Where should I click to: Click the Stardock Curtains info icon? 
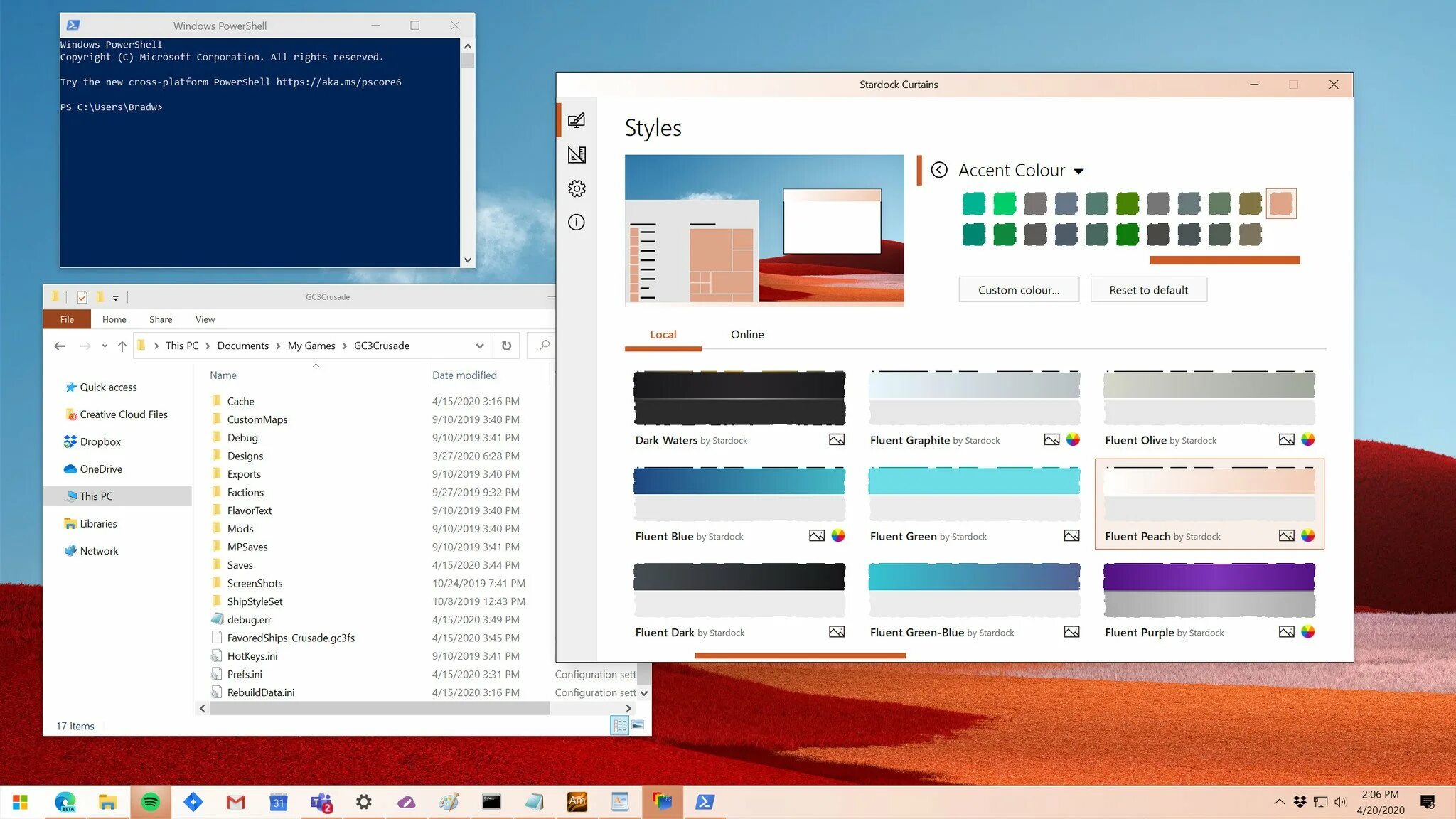coord(576,221)
